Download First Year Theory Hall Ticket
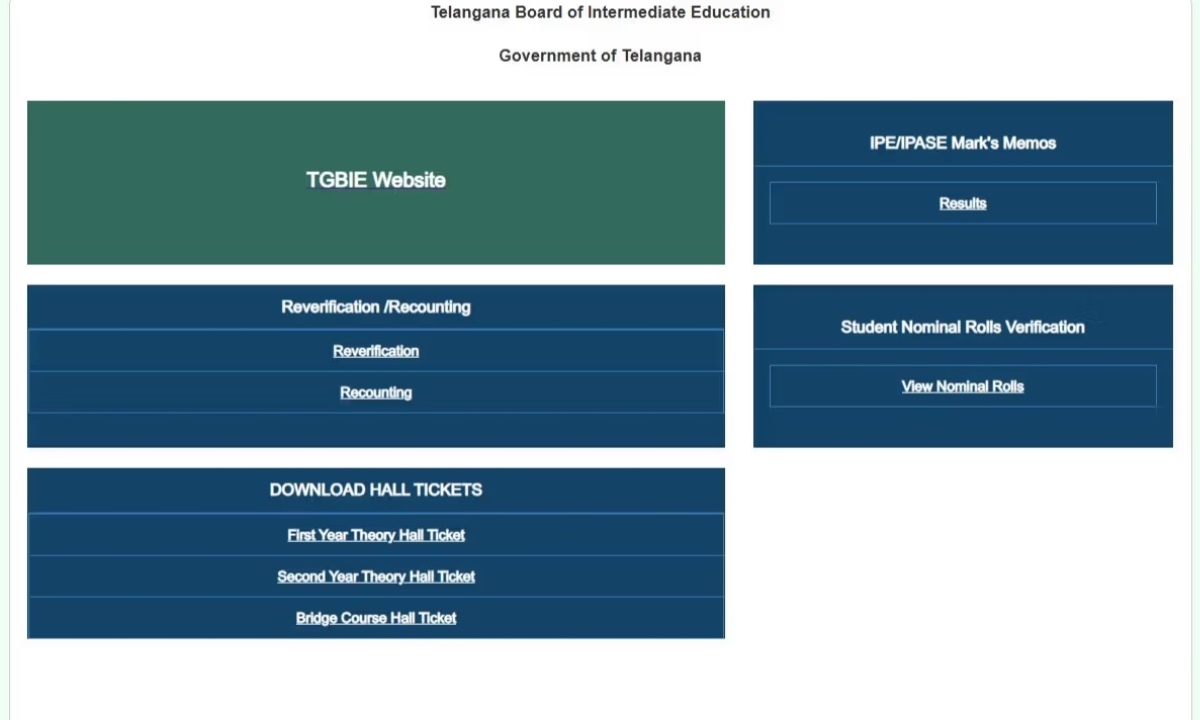Viewport: 1200px width, 720px height. [x=376, y=535]
